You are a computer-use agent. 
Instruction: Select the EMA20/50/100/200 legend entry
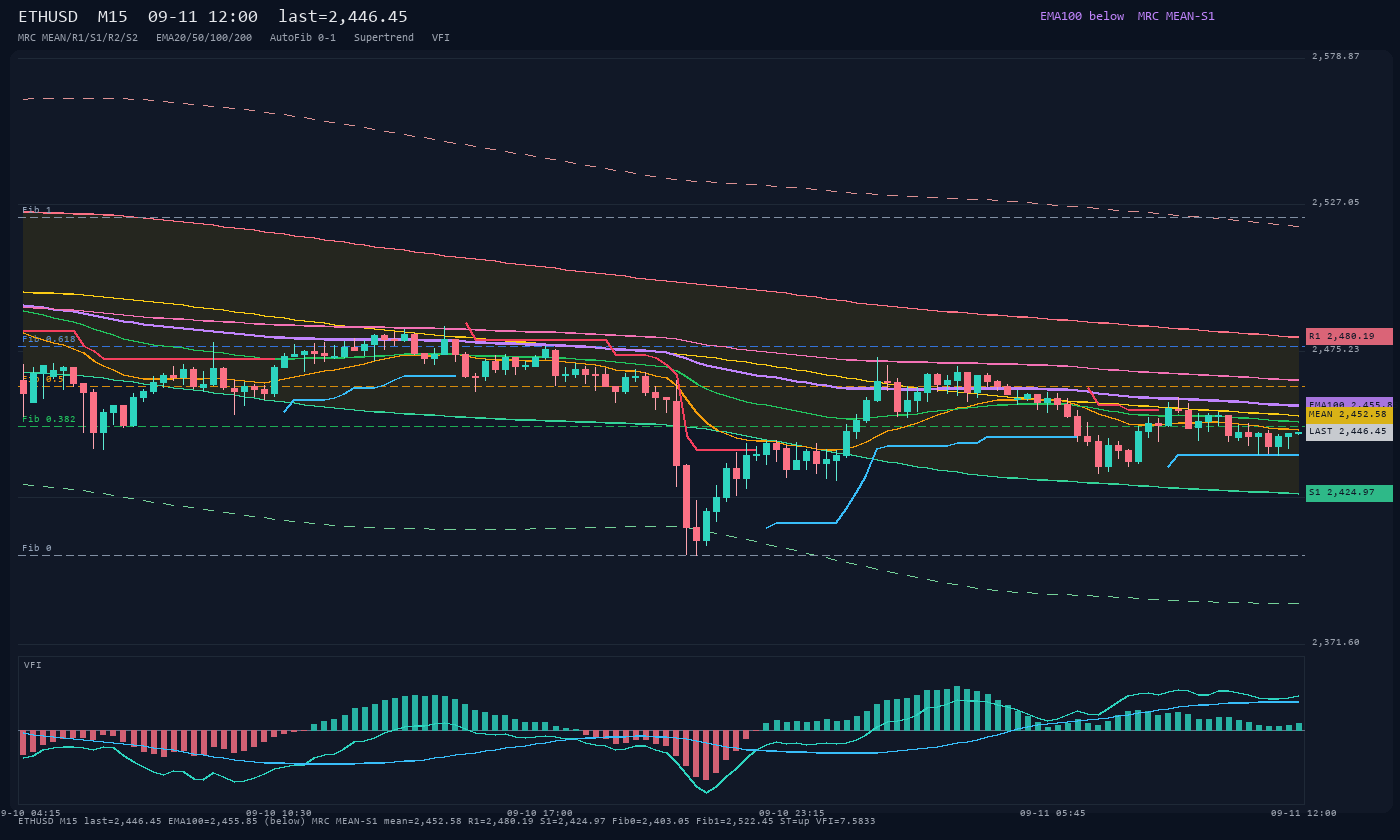pyautogui.click(x=204, y=37)
